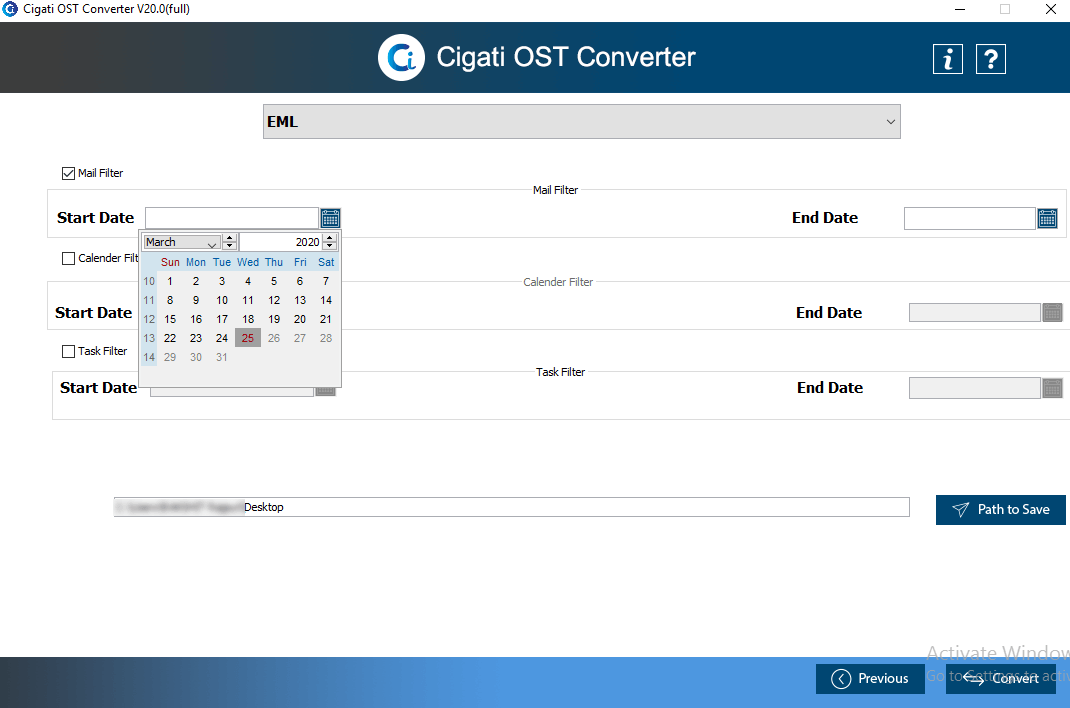Increase the month with the up stepper arrow
Image resolution: width=1070 pixels, height=708 pixels.
230,238
